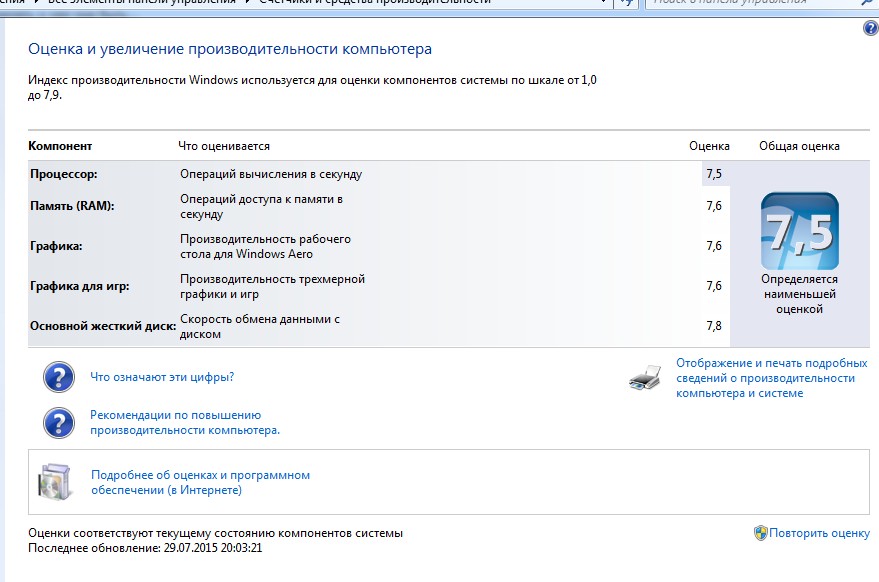Click 'Индекс производительности Windows используется' paragraph
The image size is (879, 582).
[312, 87]
